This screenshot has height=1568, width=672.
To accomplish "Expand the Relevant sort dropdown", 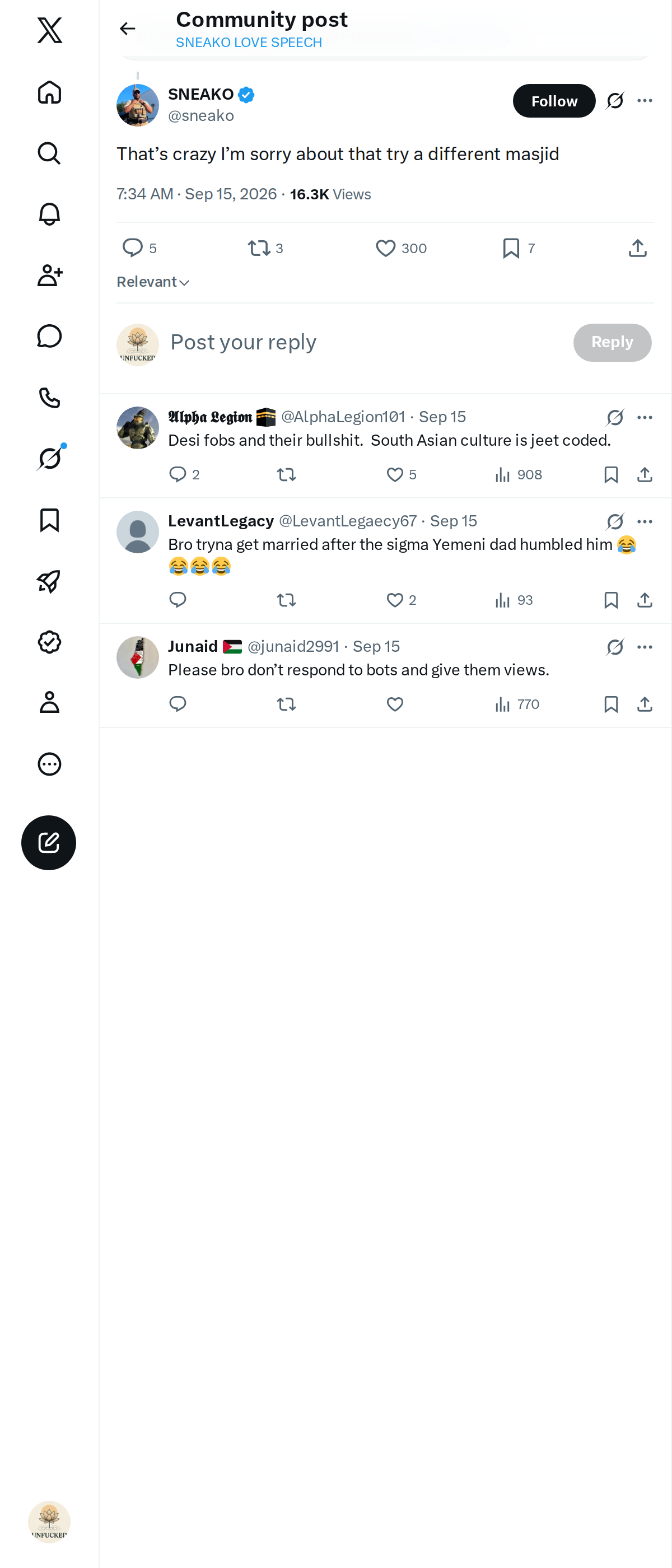I will pyautogui.click(x=153, y=282).
